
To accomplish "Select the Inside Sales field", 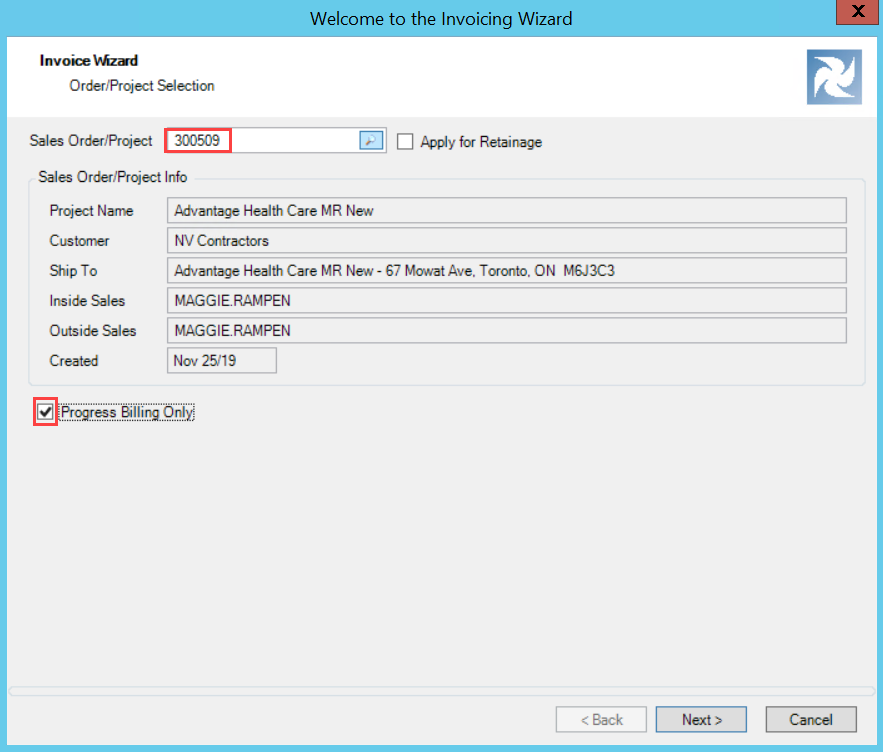I will coord(506,301).
